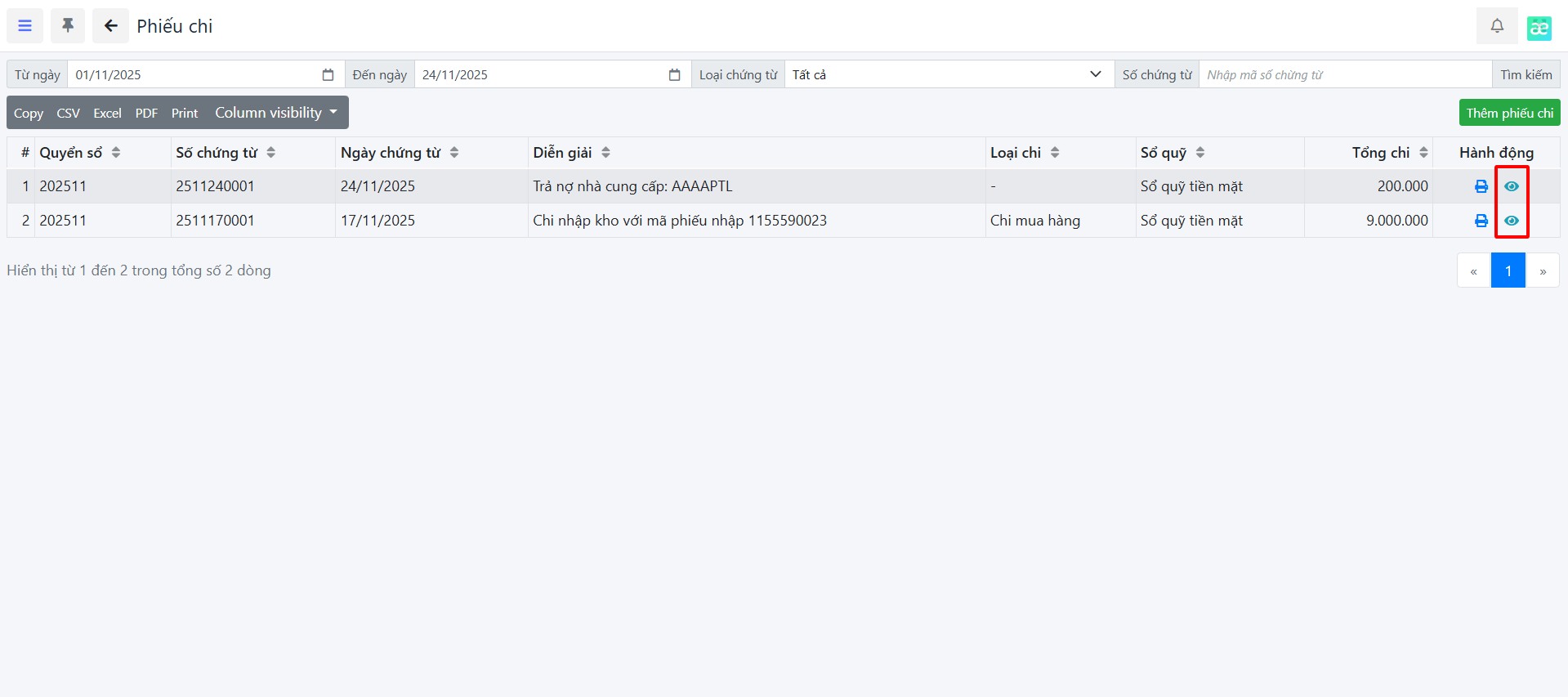1568x697 pixels.
Task: Click the green user avatar icon
Action: (x=1539, y=28)
